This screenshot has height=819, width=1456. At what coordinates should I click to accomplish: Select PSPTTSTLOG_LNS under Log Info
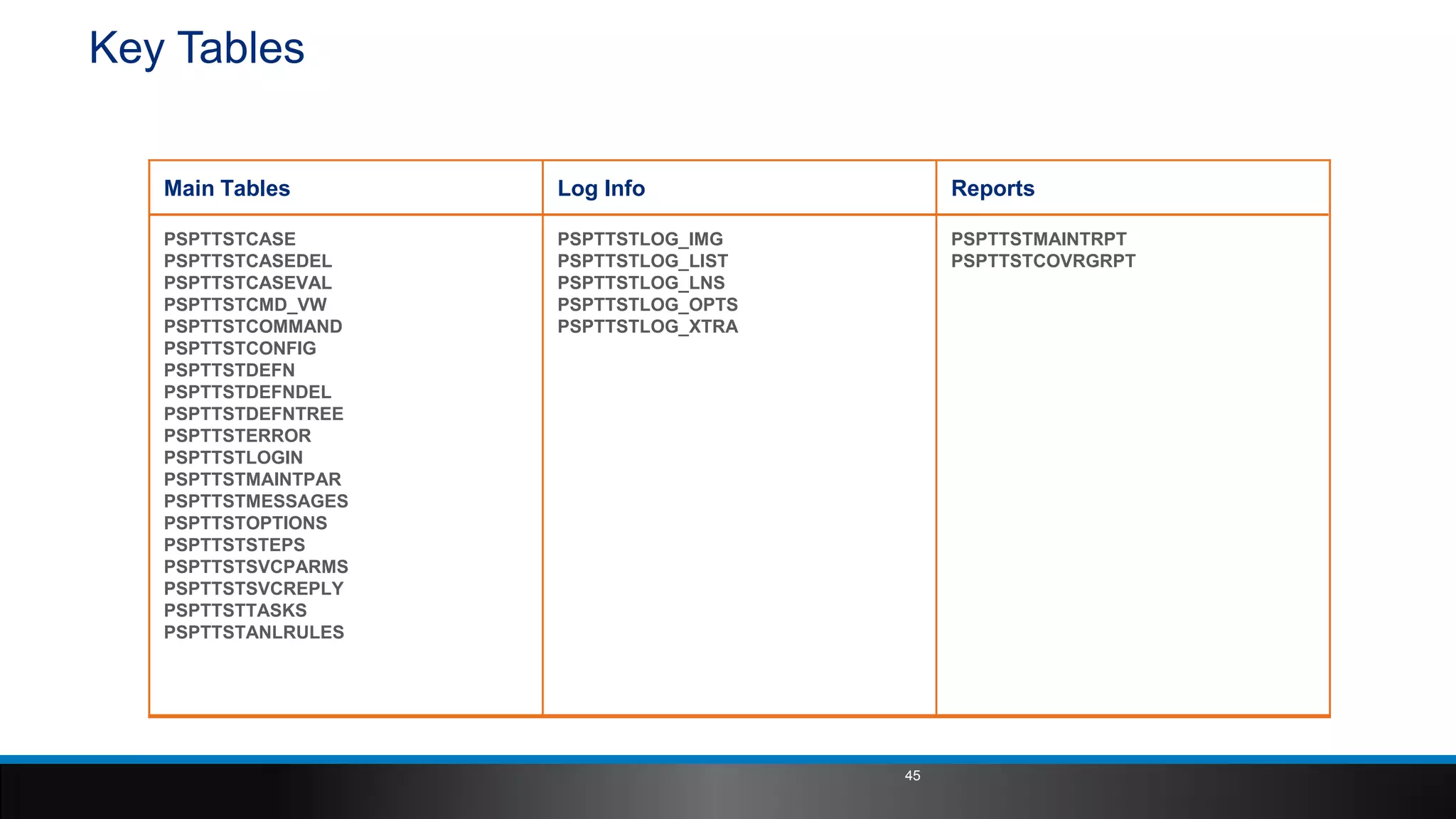coord(641,283)
